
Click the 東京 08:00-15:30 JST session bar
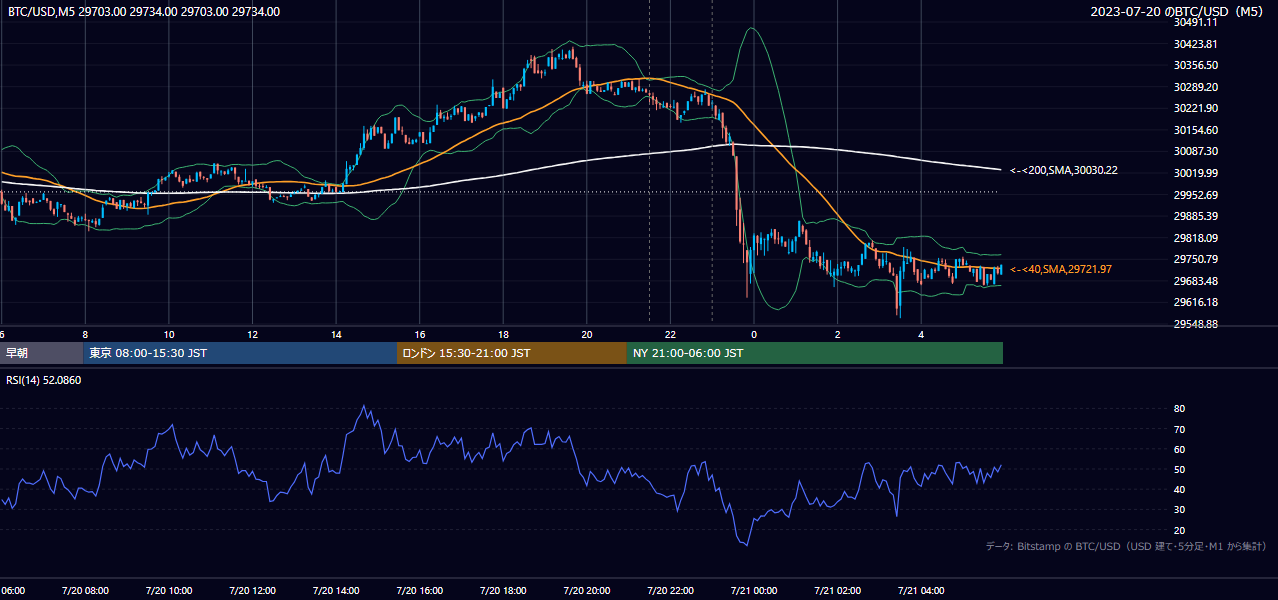[240, 353]
